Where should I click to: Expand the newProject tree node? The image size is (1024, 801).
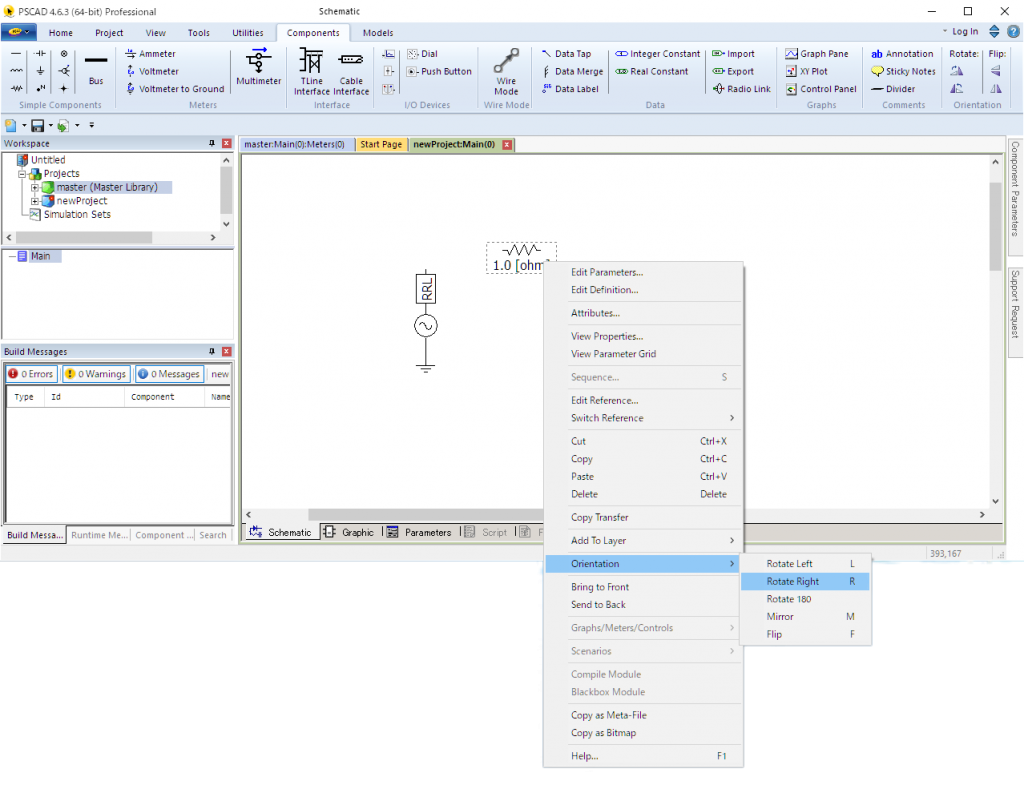click(x=35, y=201)
